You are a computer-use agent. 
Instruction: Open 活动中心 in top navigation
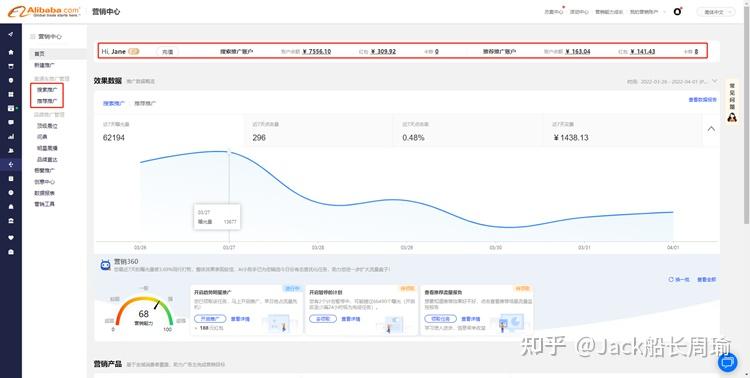[x=579, y=12]
